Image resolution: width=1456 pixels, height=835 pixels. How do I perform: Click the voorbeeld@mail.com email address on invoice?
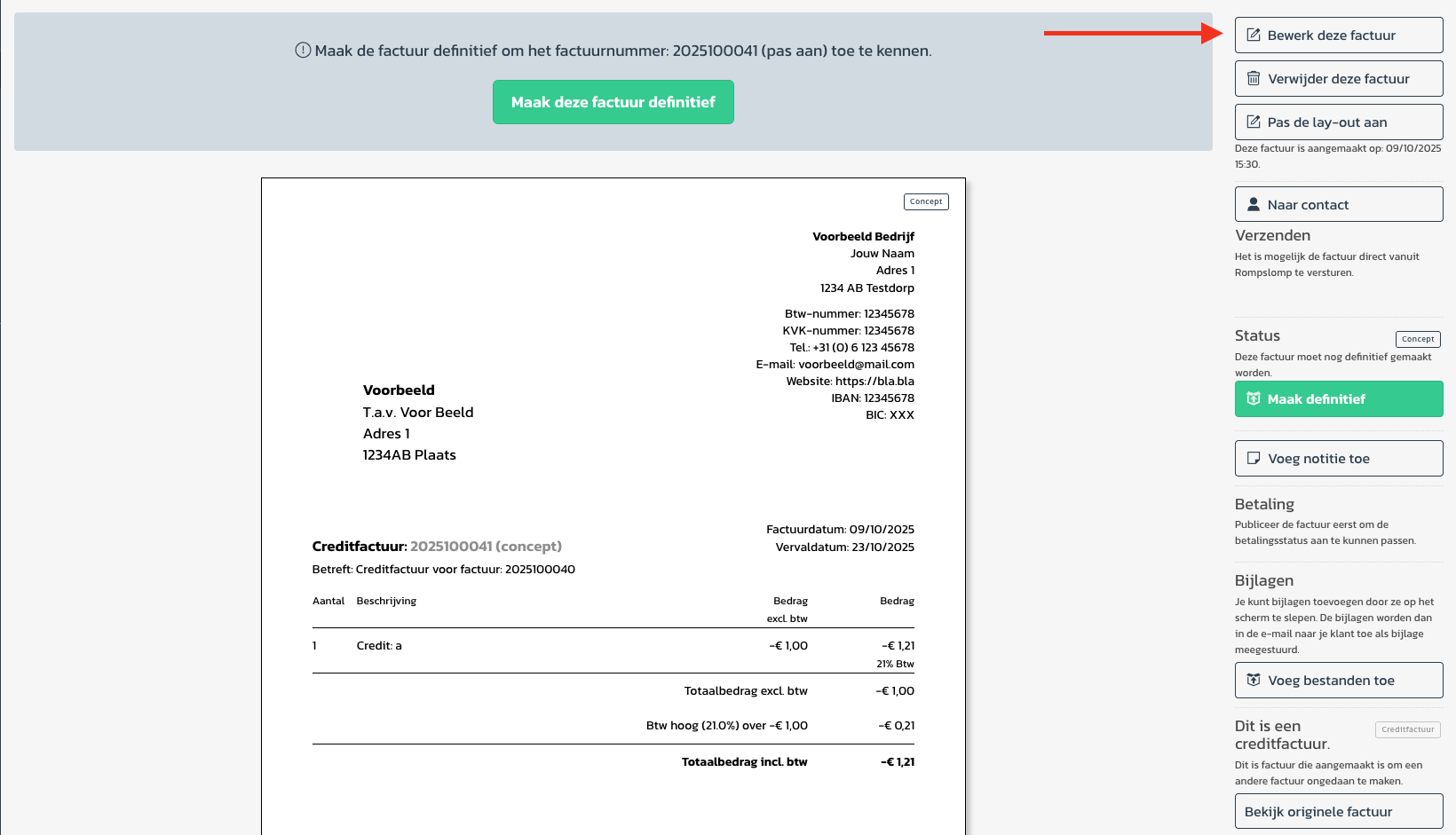(x=856, y=365)
